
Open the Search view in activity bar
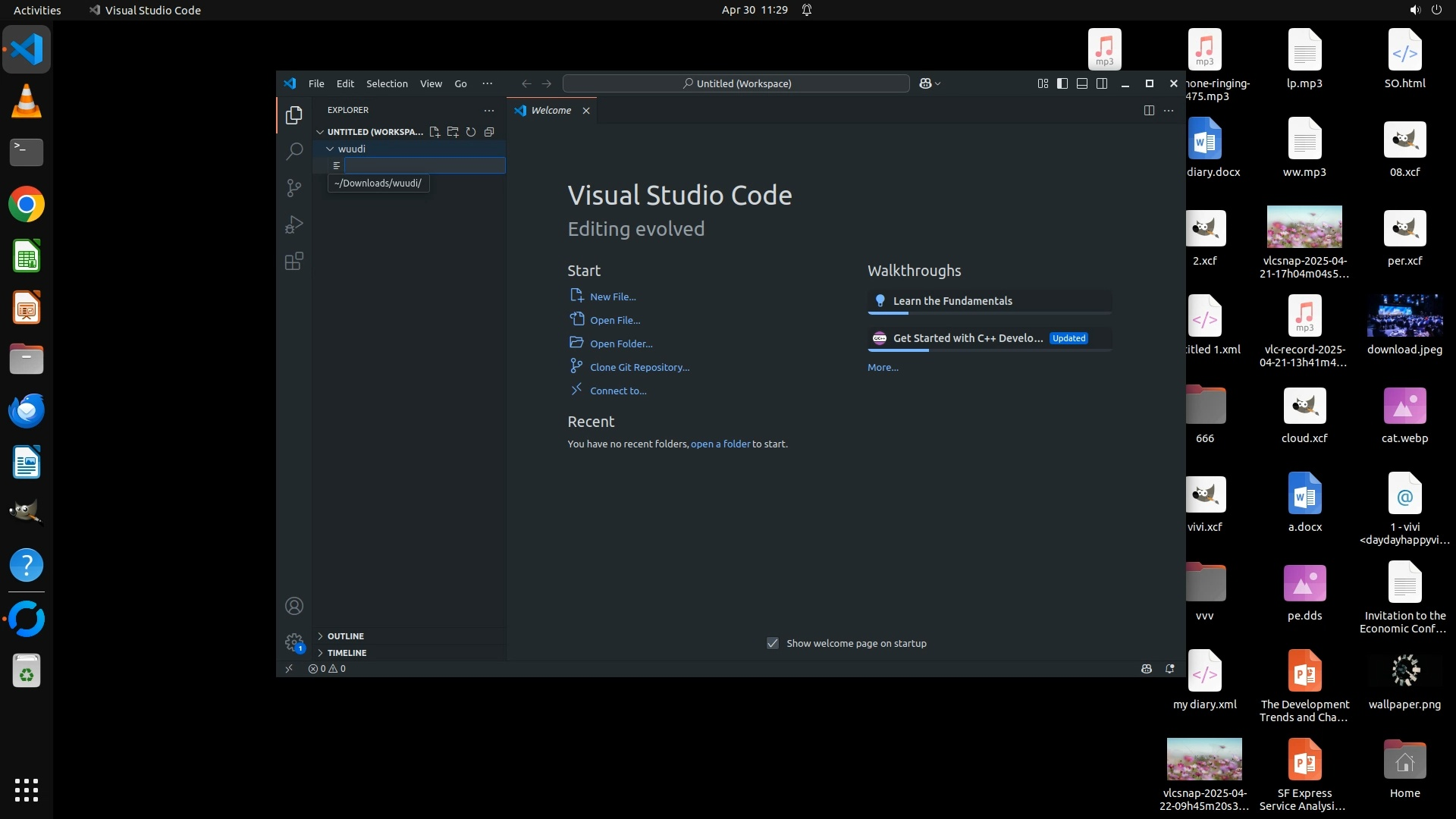pyautogui.click(x=294, y=151)
